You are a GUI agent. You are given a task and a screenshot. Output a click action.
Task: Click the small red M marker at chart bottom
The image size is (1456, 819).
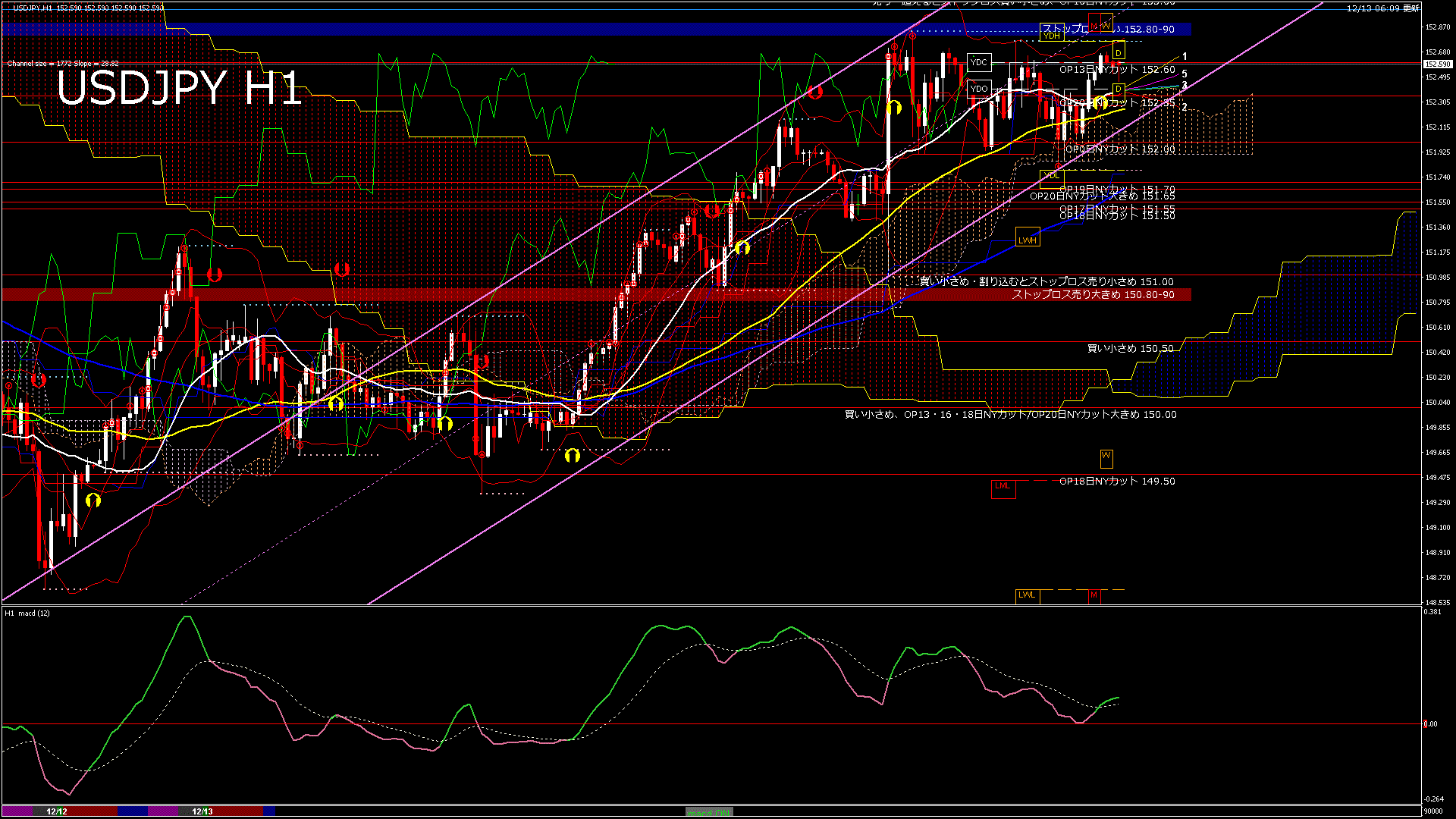[1094, 595]
